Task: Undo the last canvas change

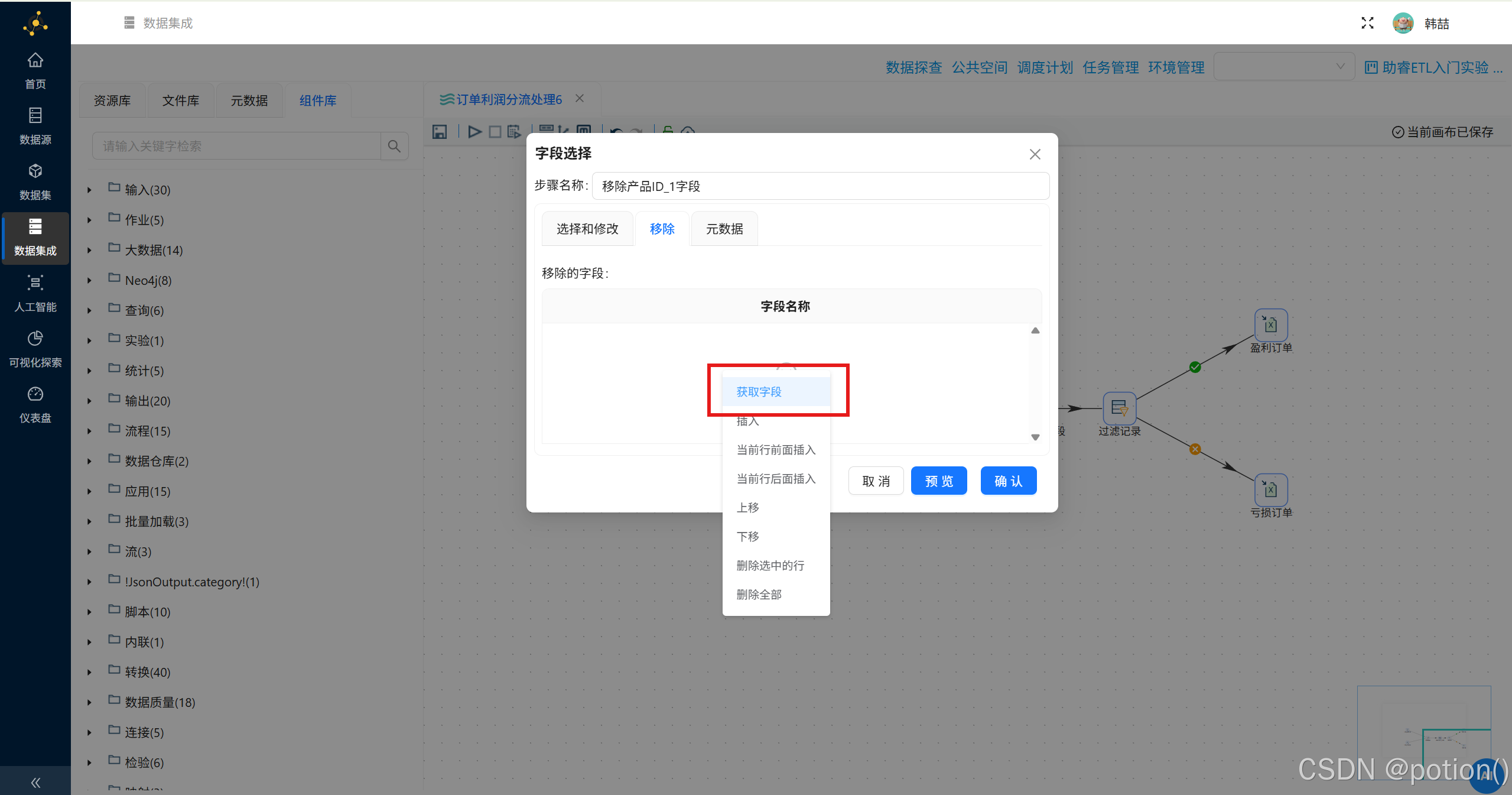Action: click(x=615, y=131)
